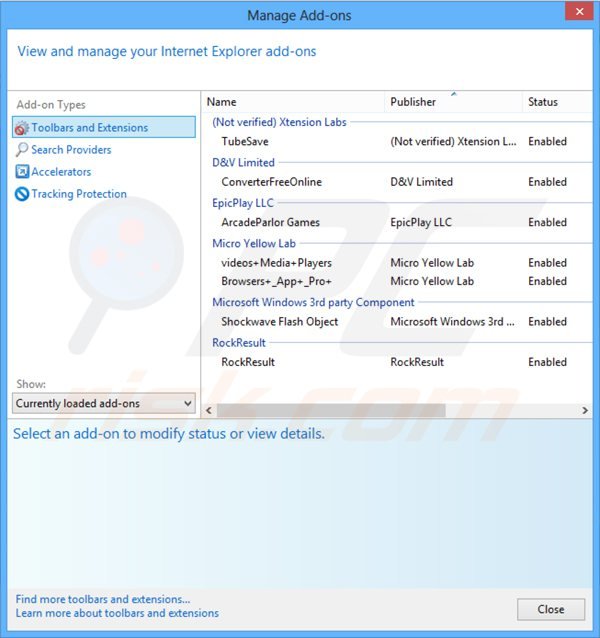
Task: Click the Search Providers magnifier icon
Action: [x=22, y=150]
